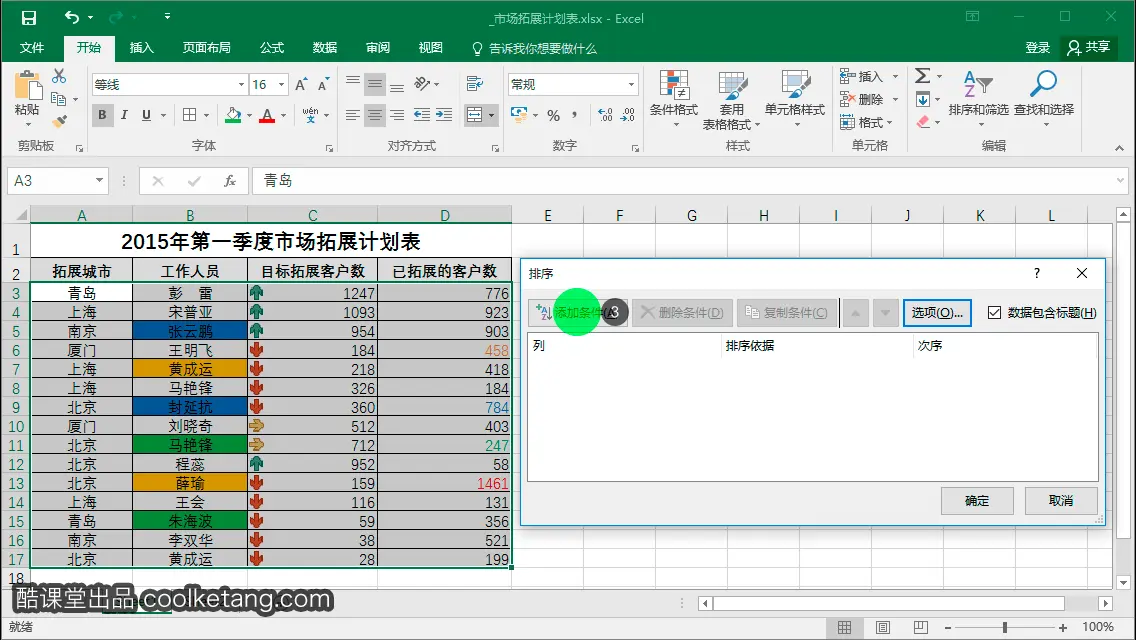
Task: Click the 告诉我你想要做什么 search box
Action: (x=535, y=49)
